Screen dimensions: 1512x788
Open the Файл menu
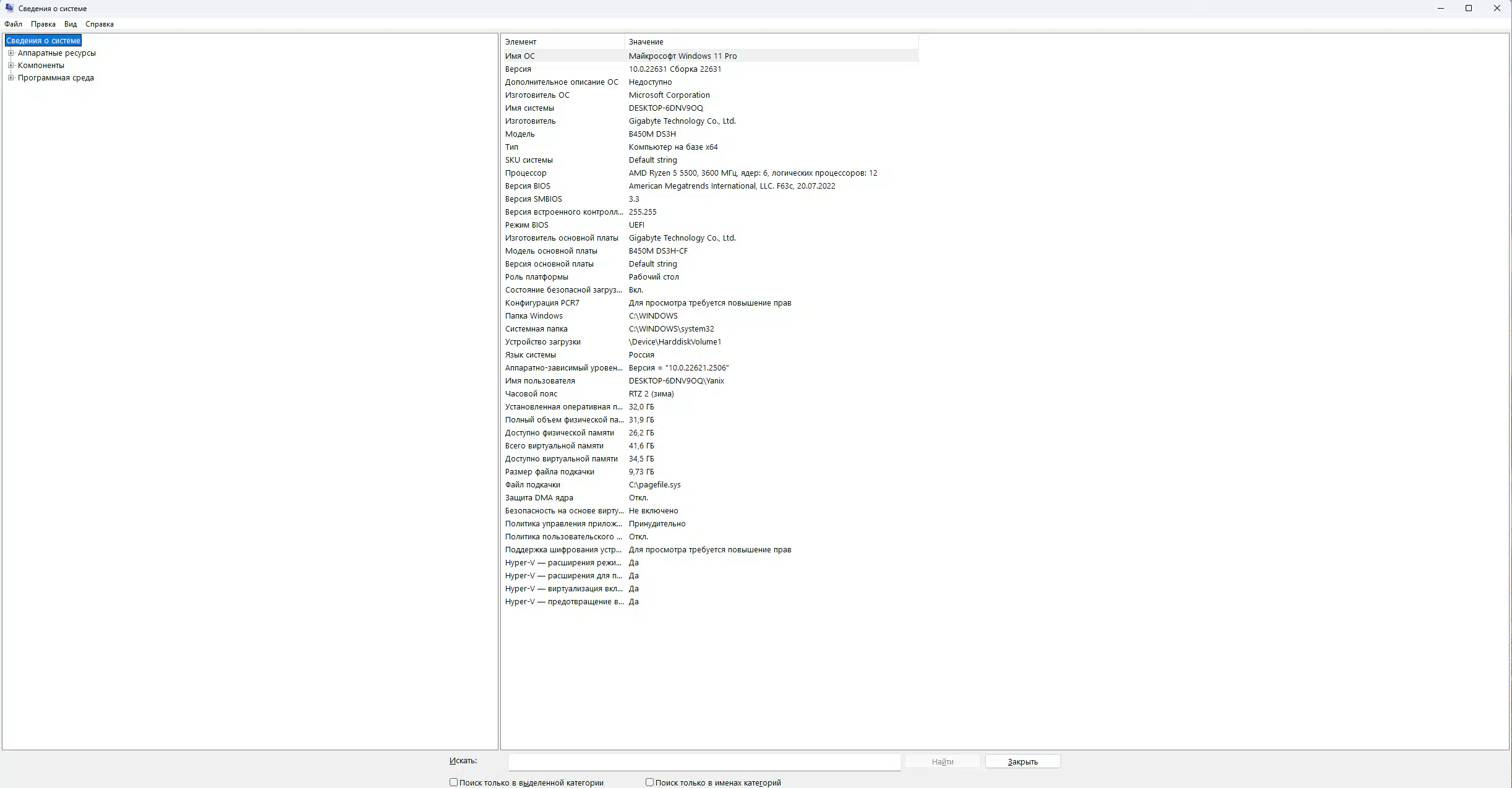pos(13,24)
